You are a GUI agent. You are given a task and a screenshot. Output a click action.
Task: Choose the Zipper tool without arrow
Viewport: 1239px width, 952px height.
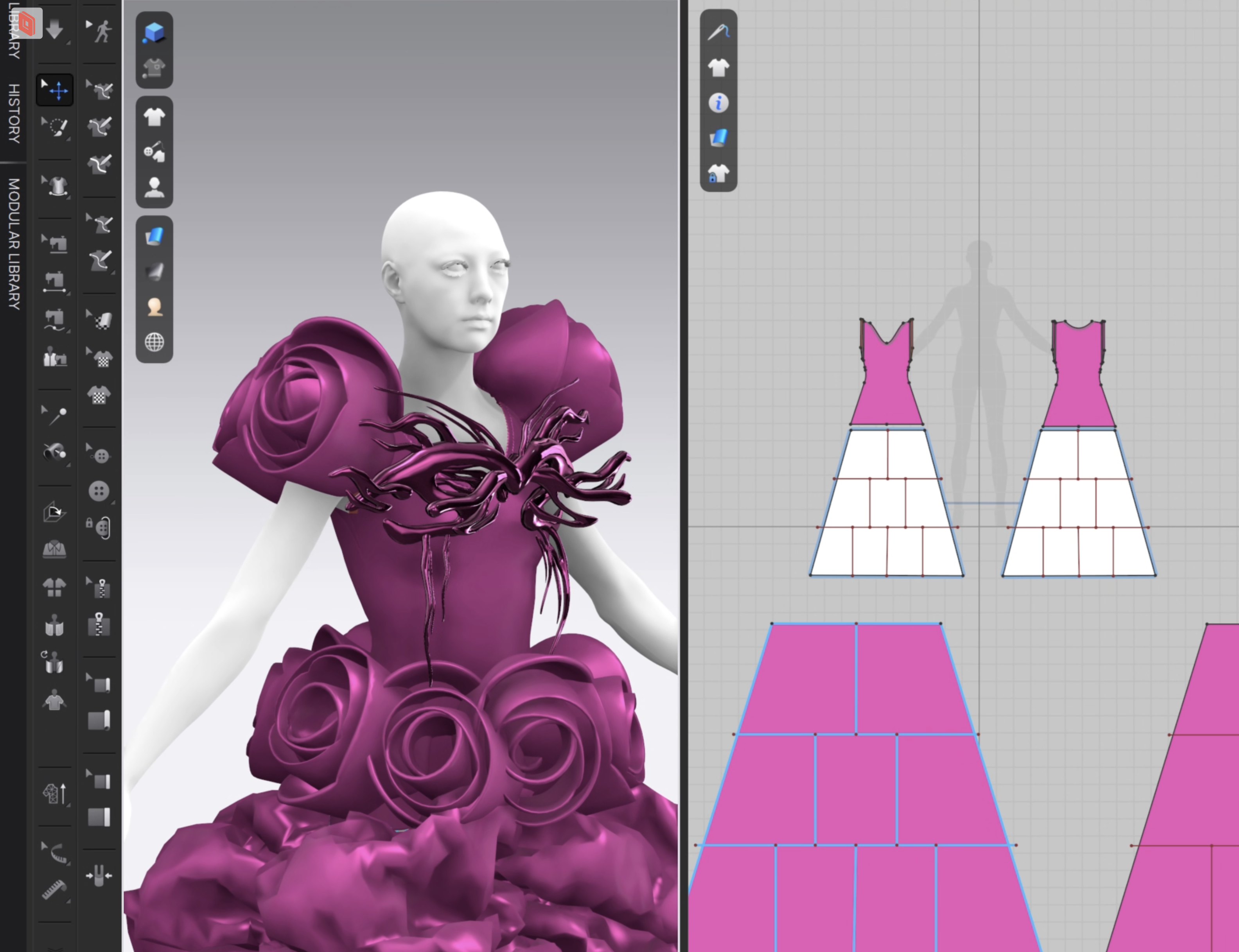coord(99,624)
